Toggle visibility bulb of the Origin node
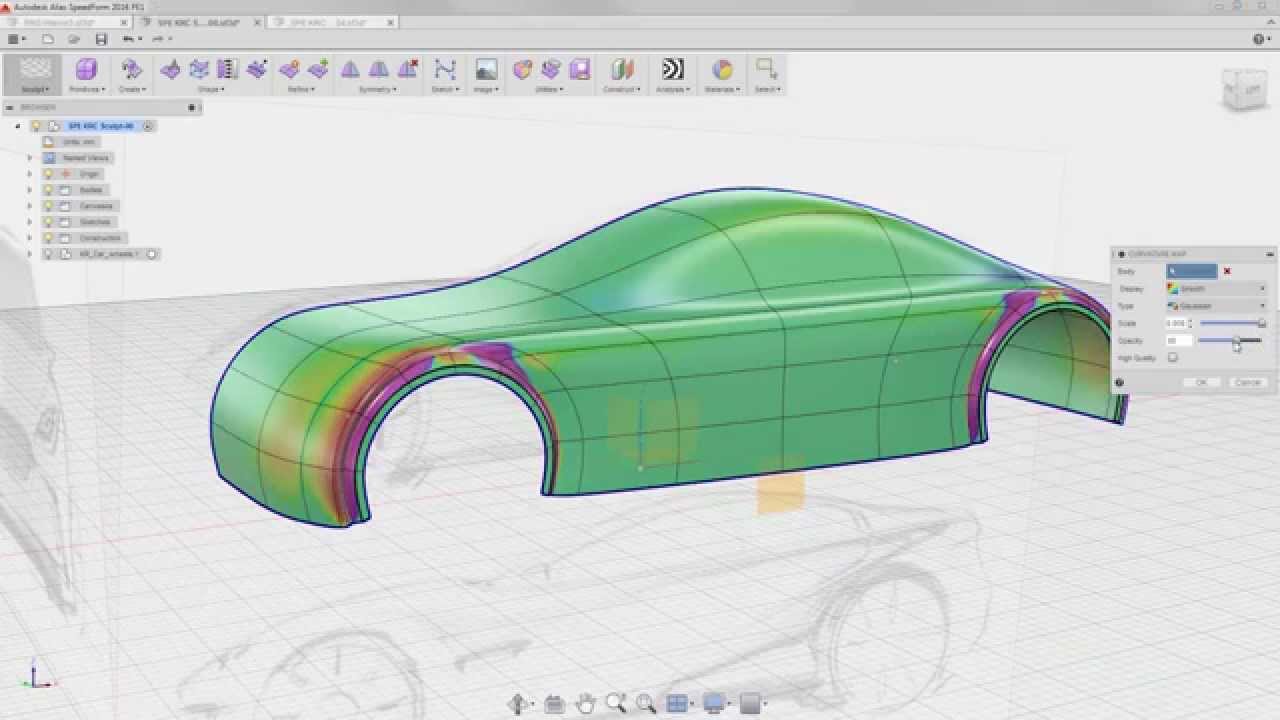Screen dimensions: 1280x720 48,174
